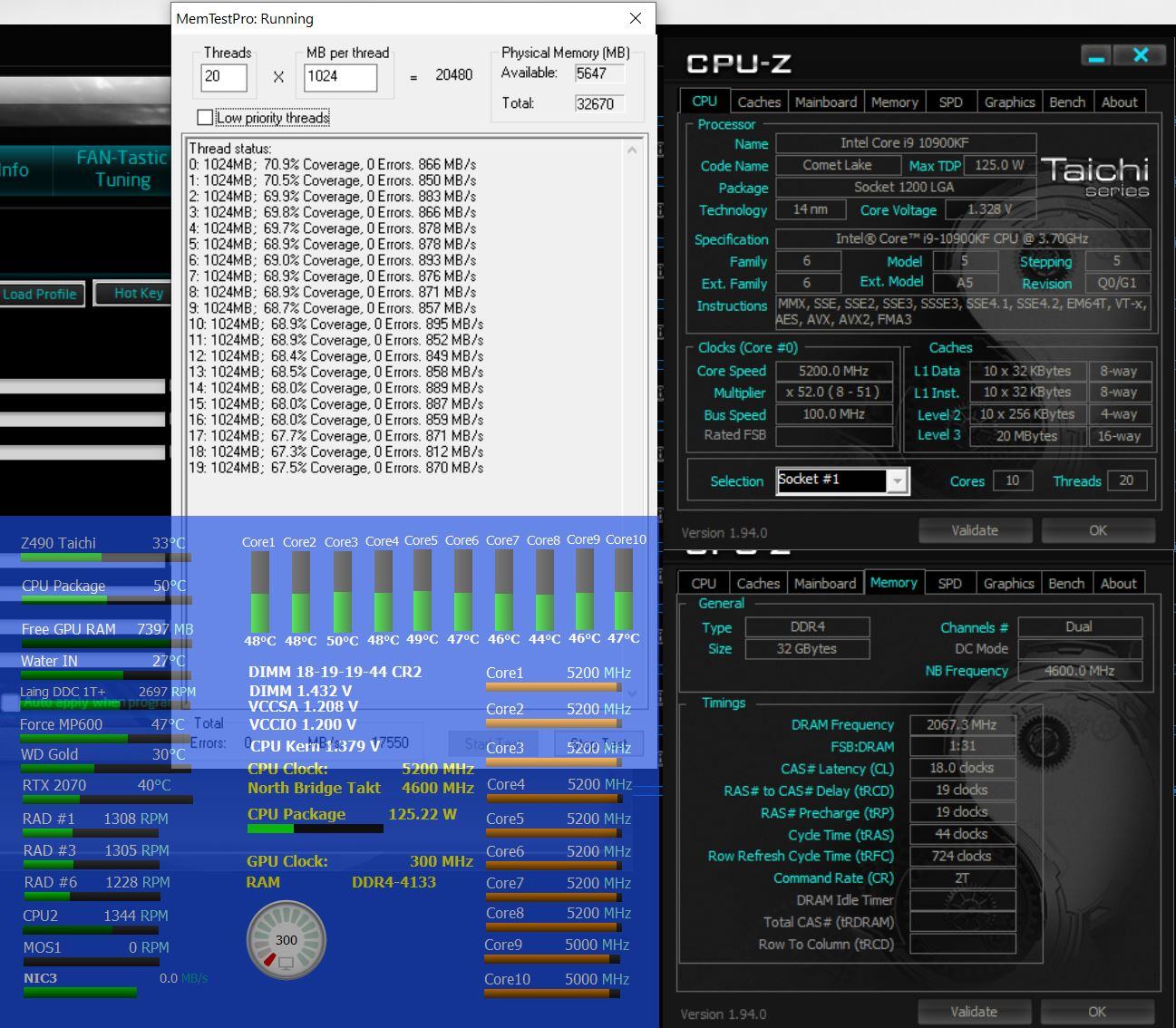Screen dimensions: 1176x1028
Task: Click up arrow of thread status scrollbar
Action: [x=632, y=150]
